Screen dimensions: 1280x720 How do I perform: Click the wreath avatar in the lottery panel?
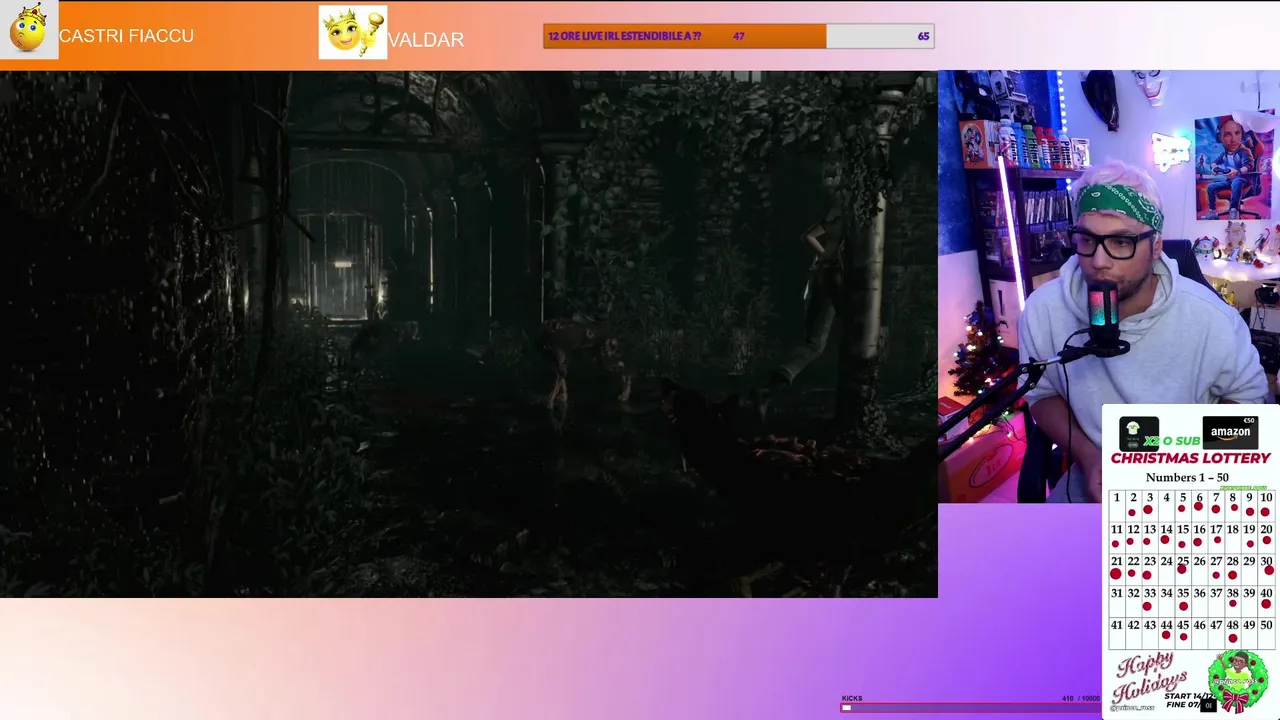[x=1237, y=680]
